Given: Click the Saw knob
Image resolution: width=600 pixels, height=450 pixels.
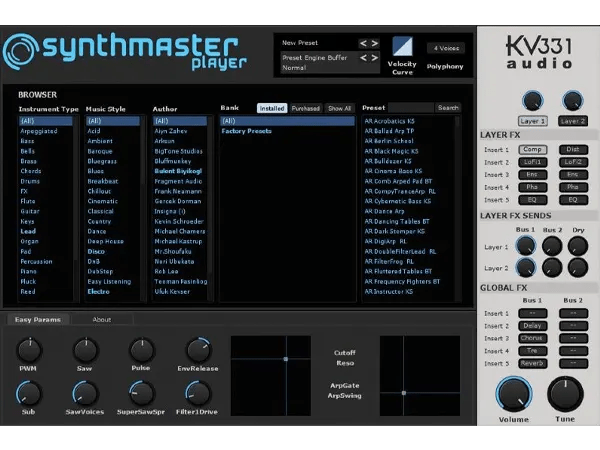Looking at the screenshot, I should 85,350.
